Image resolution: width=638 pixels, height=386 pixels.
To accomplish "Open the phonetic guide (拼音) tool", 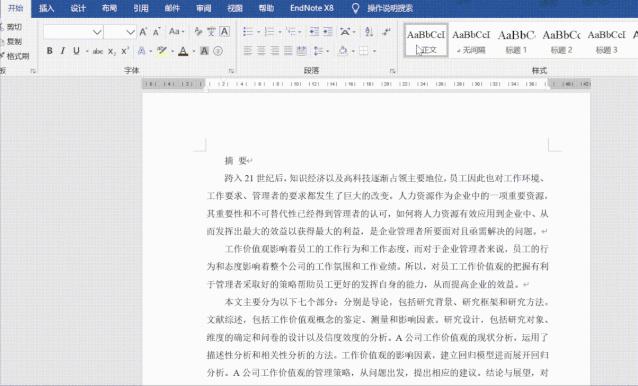I will click(212, 31).
